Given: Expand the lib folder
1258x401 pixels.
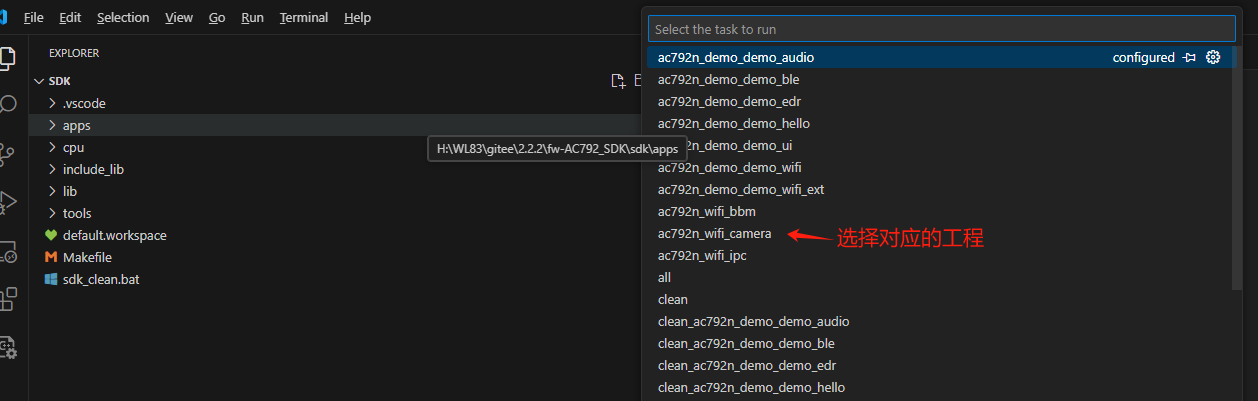Looking at the screenshot, I should pyautogui.click(x=53, y=191).
